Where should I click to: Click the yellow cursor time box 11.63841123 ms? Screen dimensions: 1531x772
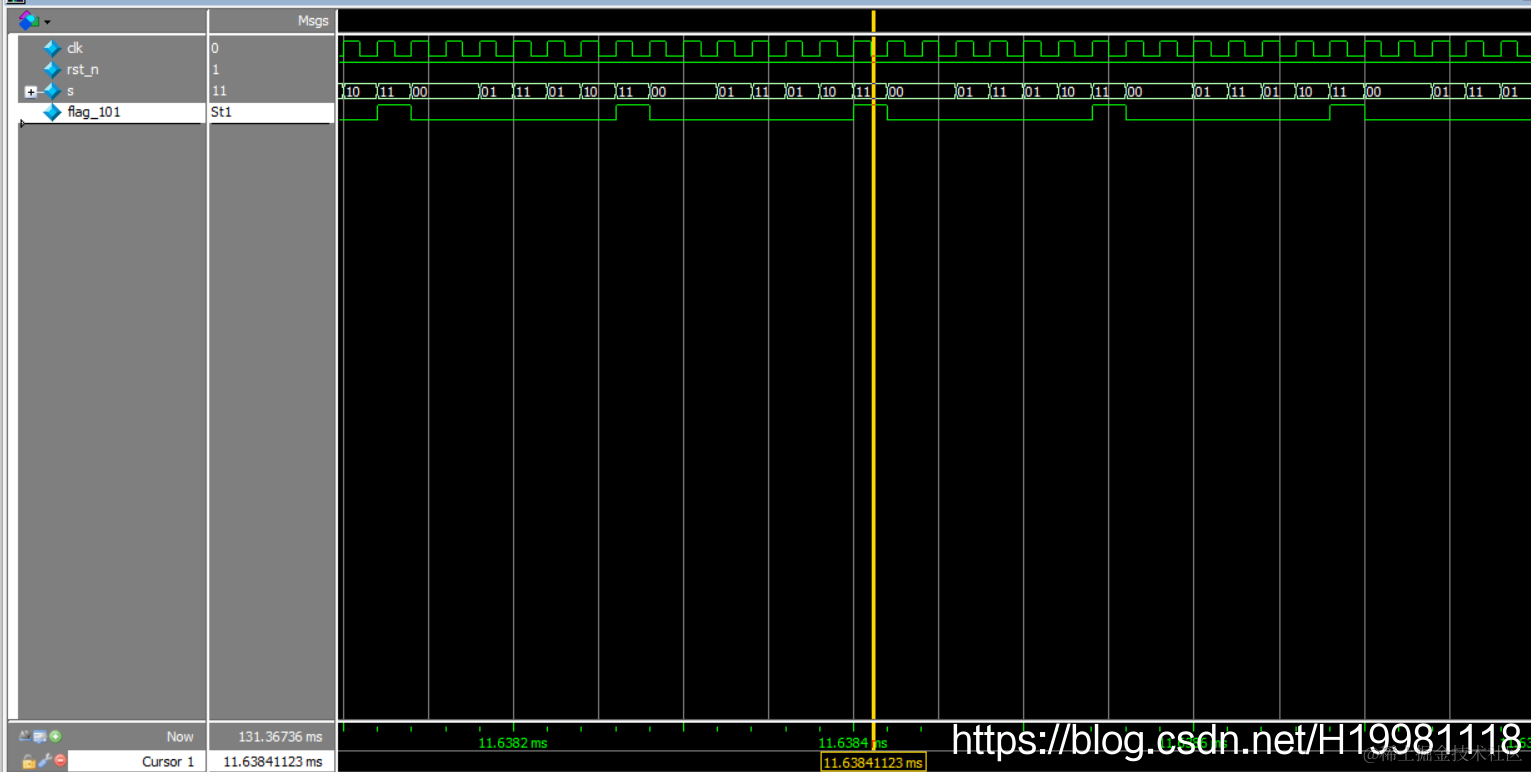coord(873,762)
